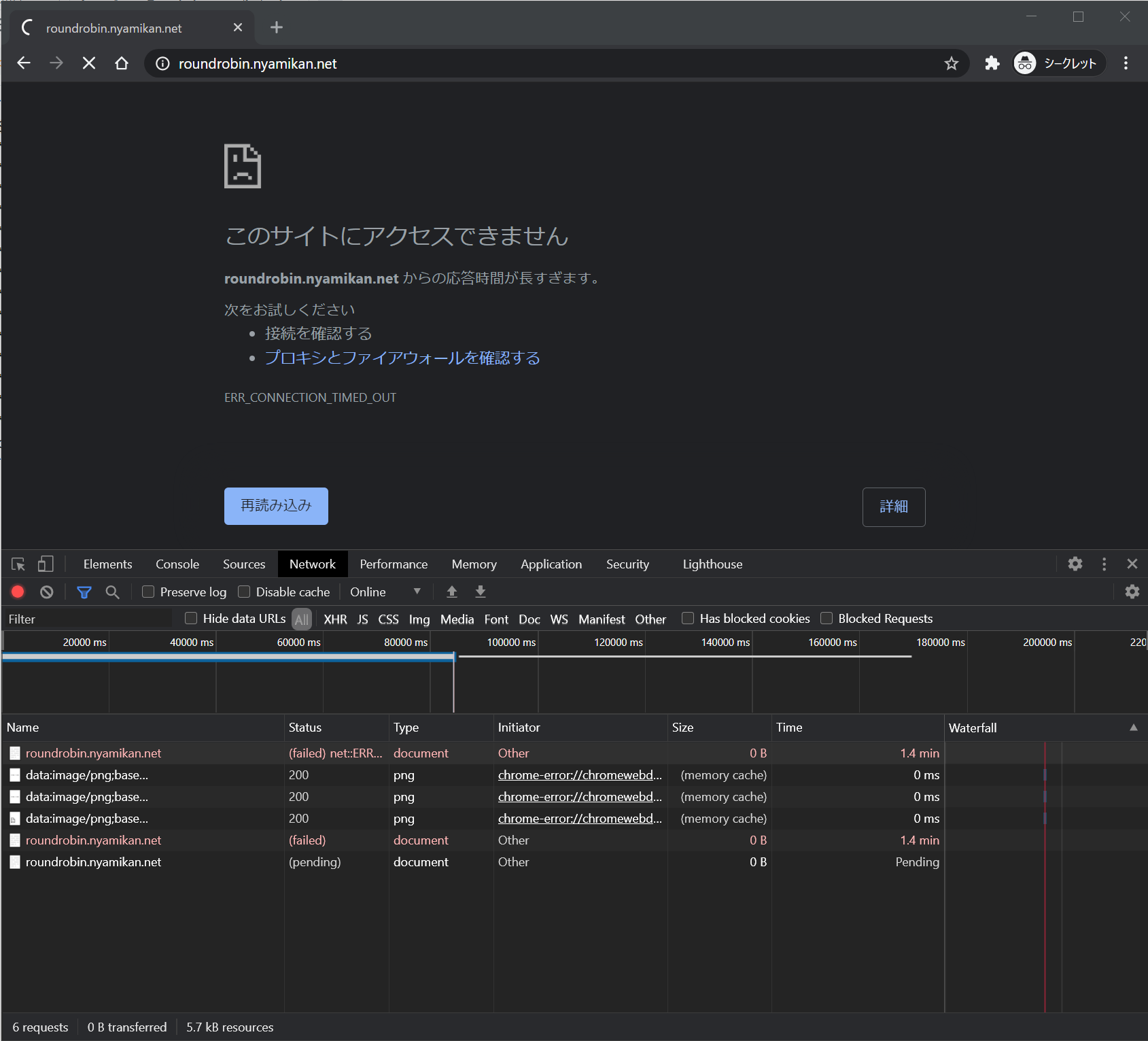The height and width of the screenshot is (1041, 1148).
Task: Filter requests by CSS type
Action: pyautogui.click(x=388, y=619)
